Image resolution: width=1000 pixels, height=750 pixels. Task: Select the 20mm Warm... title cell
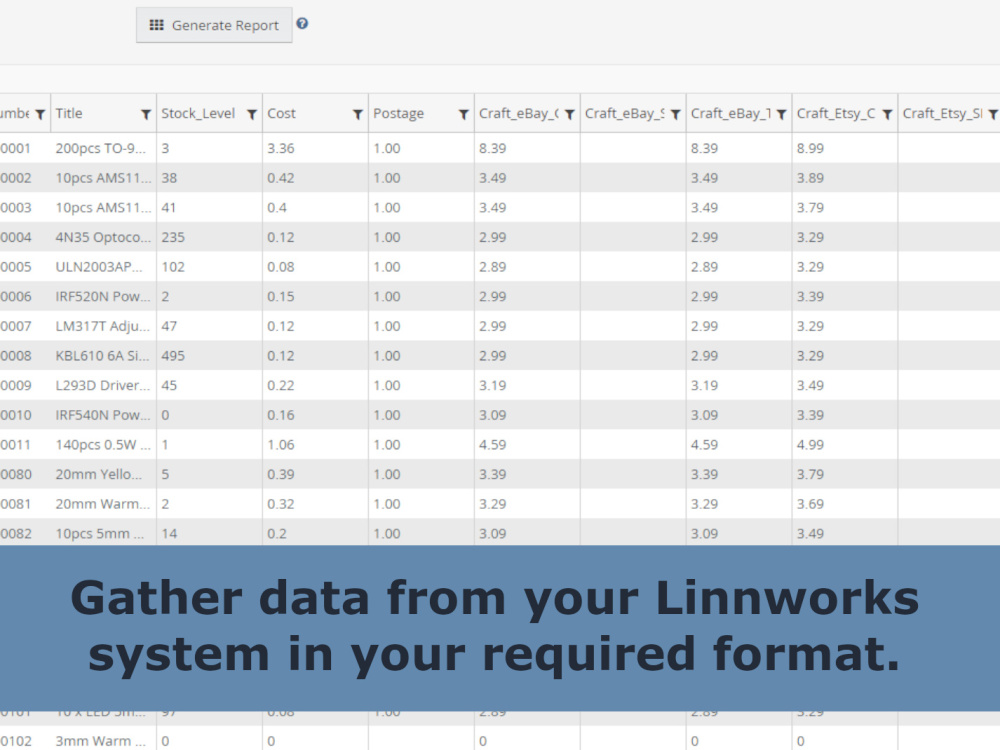click(103, 504)
